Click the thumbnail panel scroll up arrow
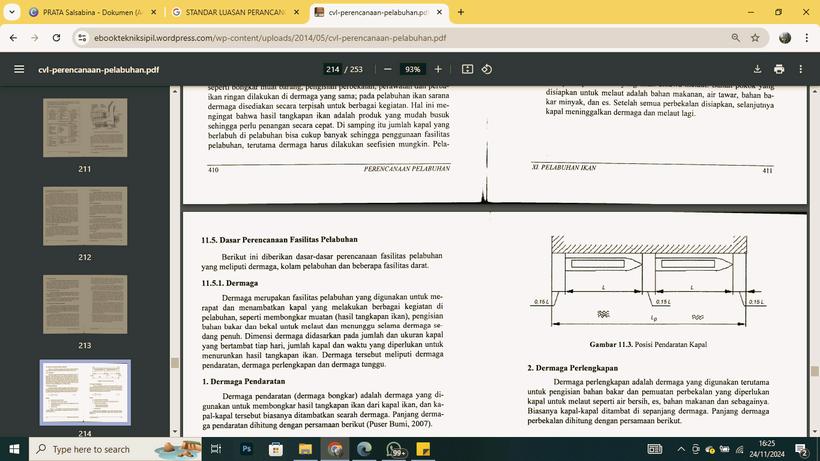This screenshot has height=461, width=820. 175,91
